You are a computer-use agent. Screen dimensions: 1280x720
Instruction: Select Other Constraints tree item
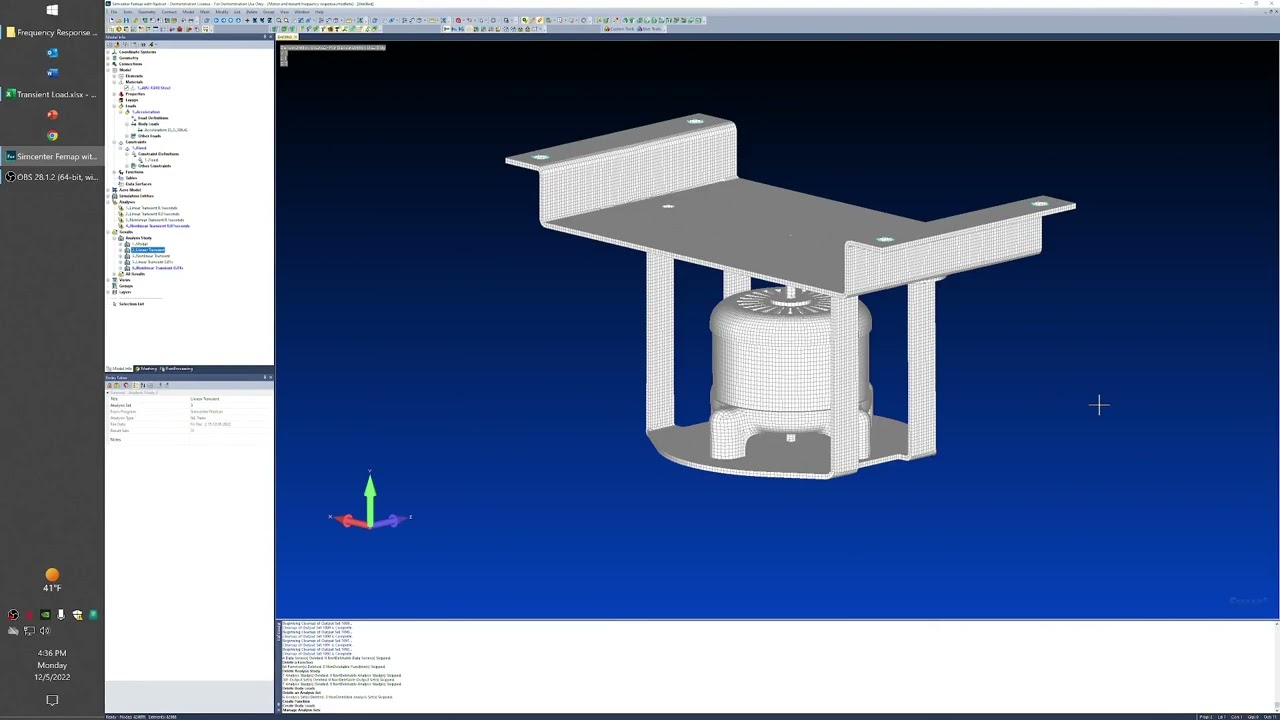[154, 166]
